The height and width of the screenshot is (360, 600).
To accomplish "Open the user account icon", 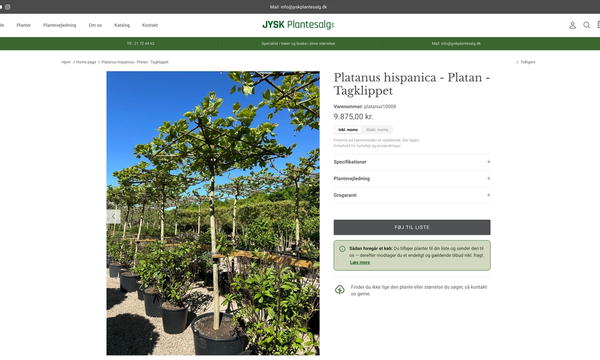I will [x=572, y=25].
